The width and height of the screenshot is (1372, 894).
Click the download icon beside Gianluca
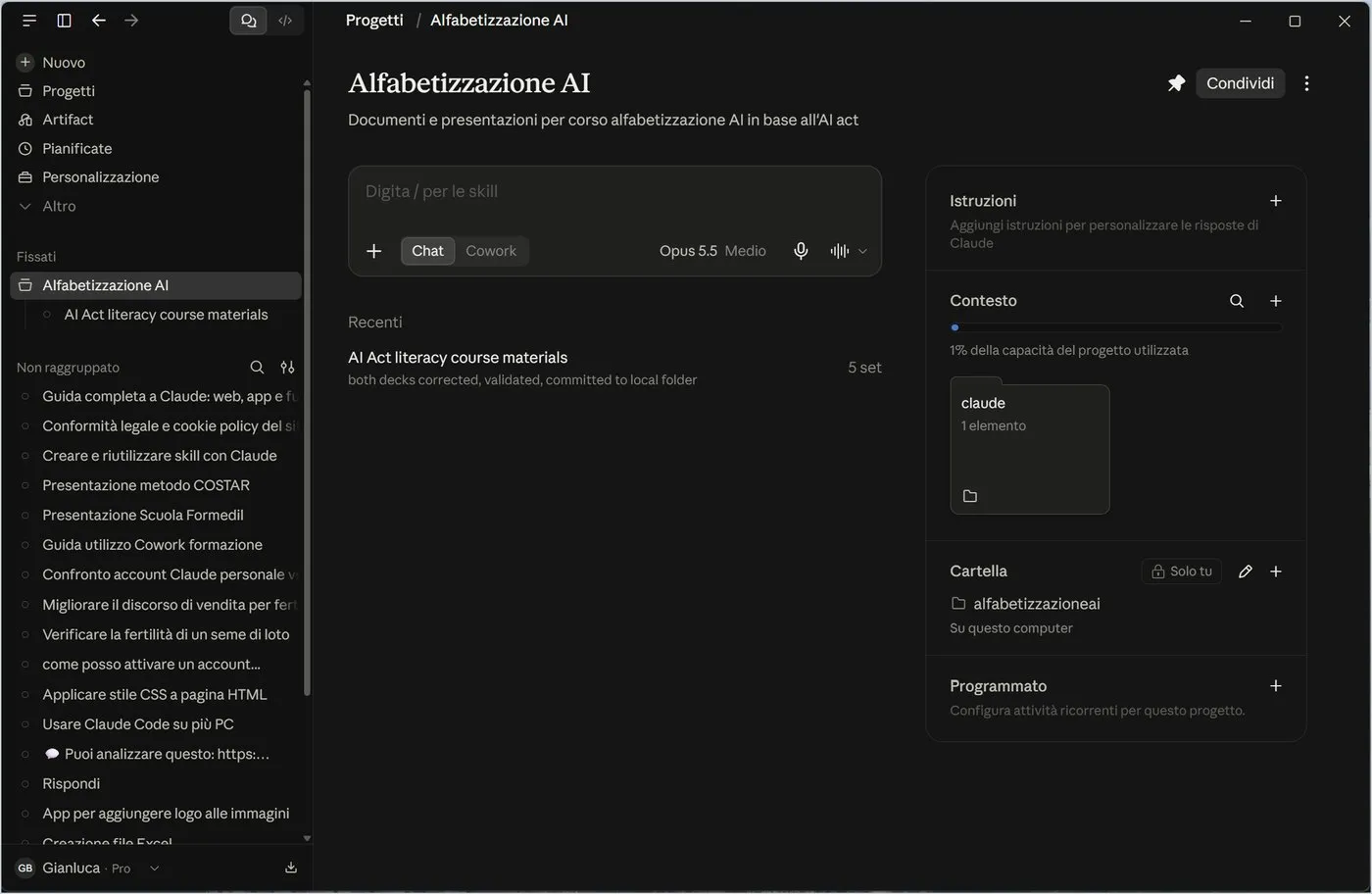click(291, 868)
